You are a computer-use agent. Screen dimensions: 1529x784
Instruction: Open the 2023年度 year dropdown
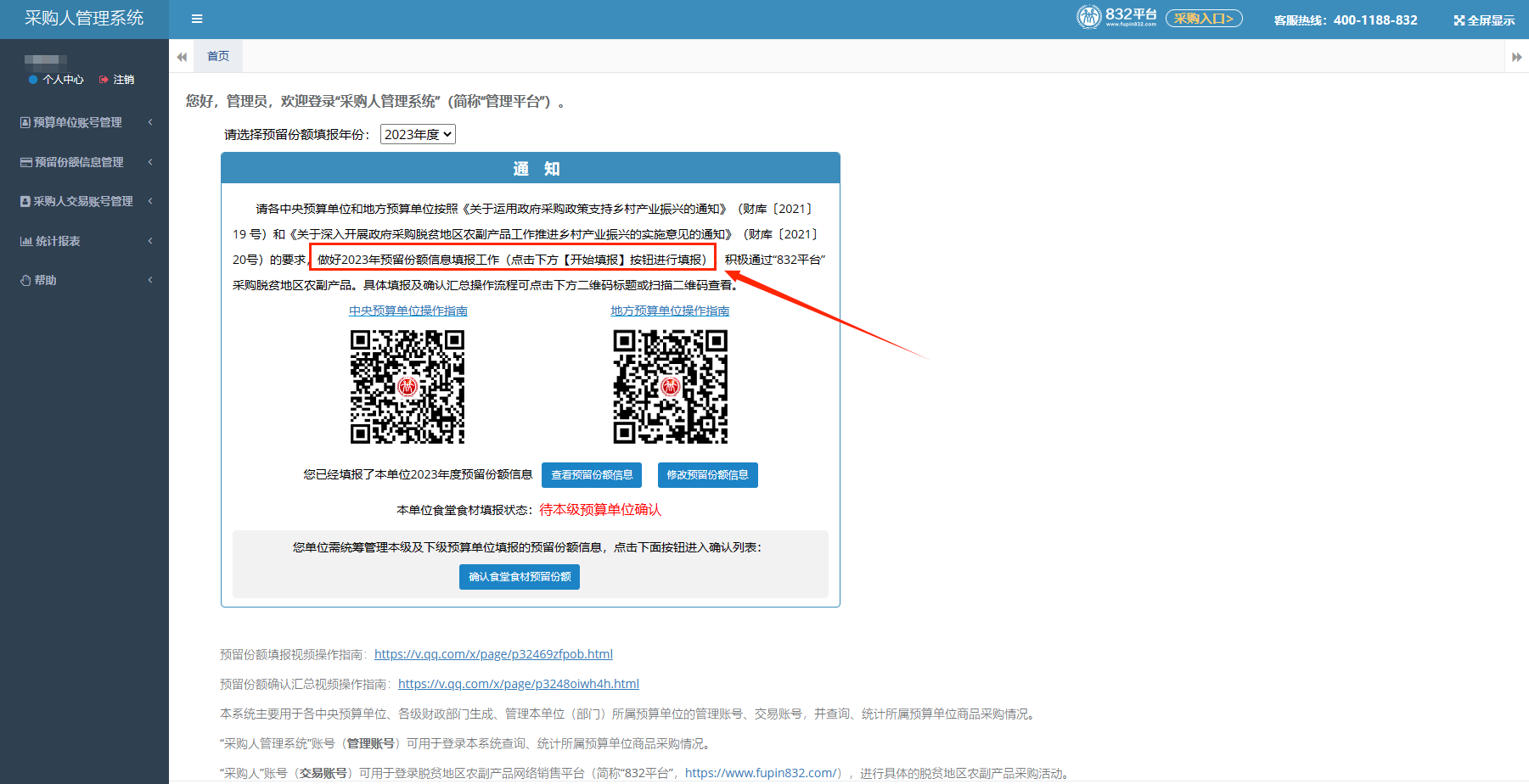pos(418,134)
